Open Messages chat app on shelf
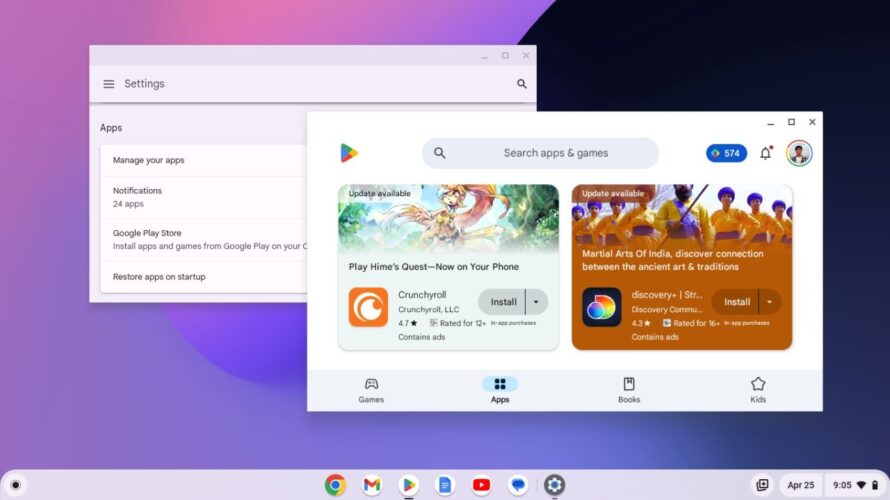890x500 pixels. point(518,485)
